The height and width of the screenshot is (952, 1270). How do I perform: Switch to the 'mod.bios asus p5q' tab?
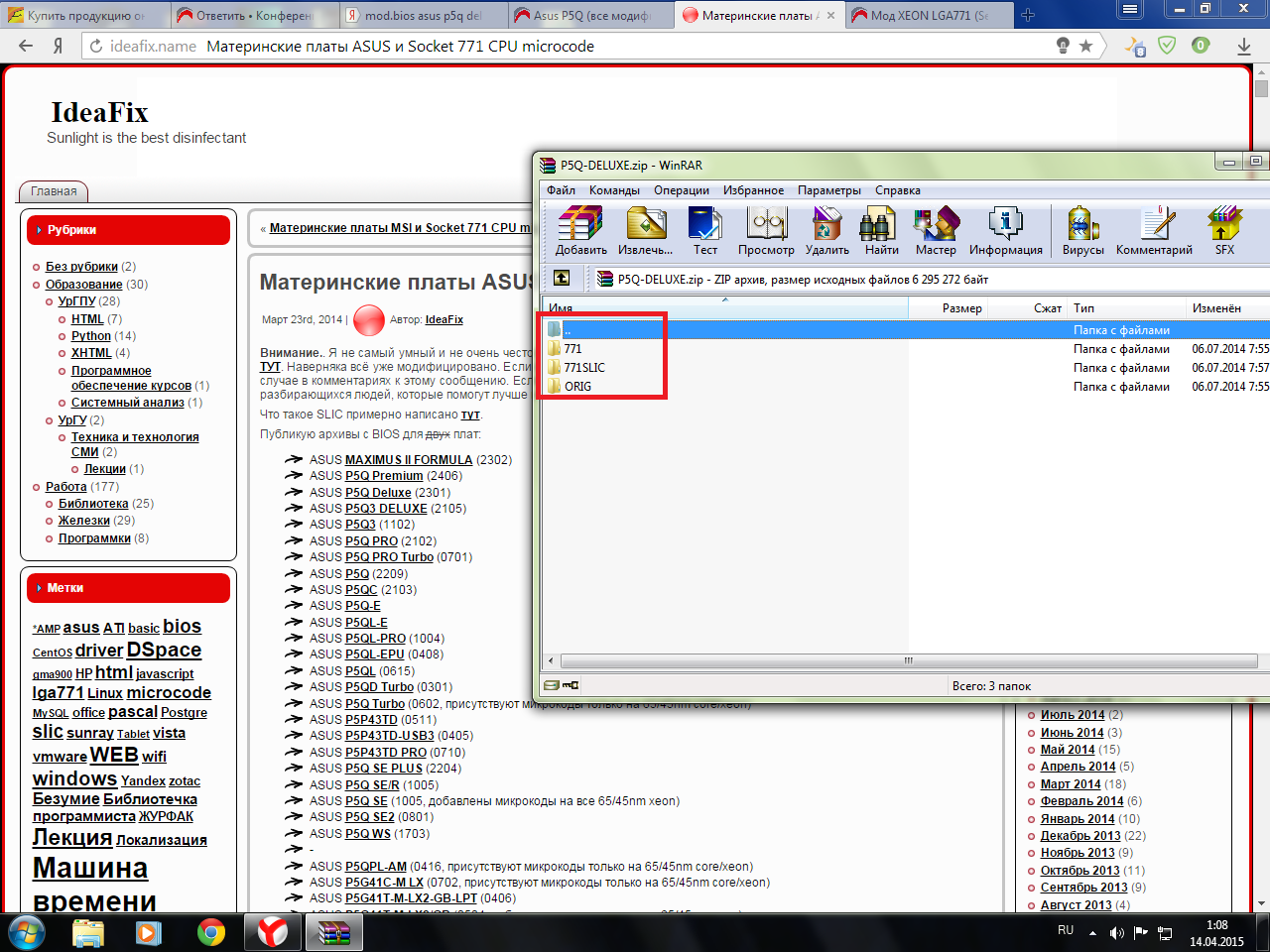[422, 15]
